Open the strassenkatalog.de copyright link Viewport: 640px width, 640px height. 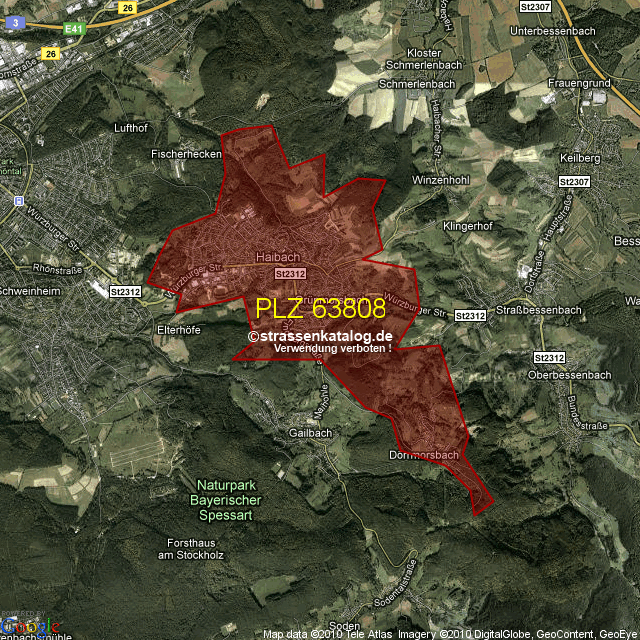(321, 337)
